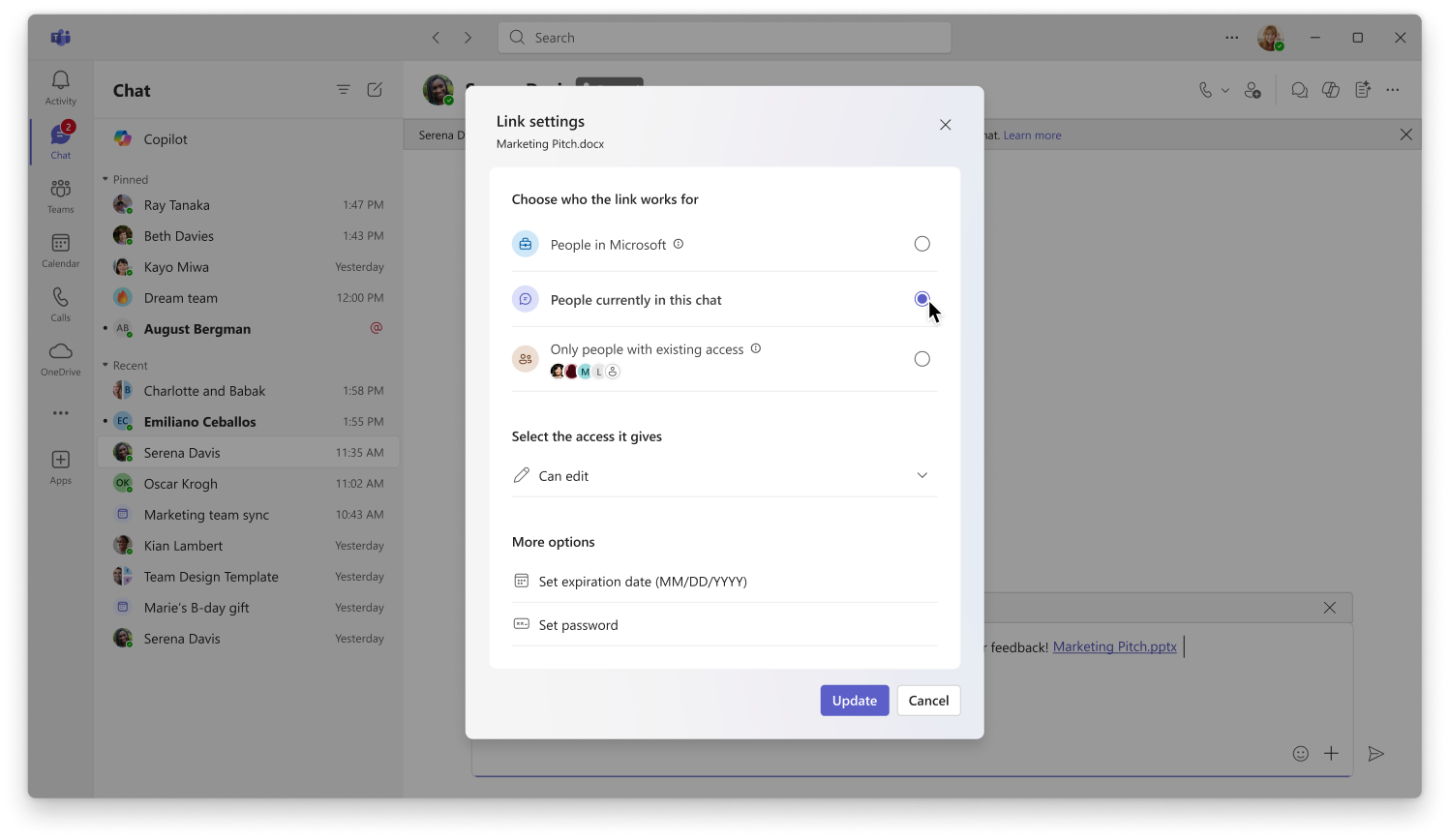Image resolution: width=1450 pixels, height=840 pixels.
Task: Open OneDrive from the sidebar
Action: point(60,357)
